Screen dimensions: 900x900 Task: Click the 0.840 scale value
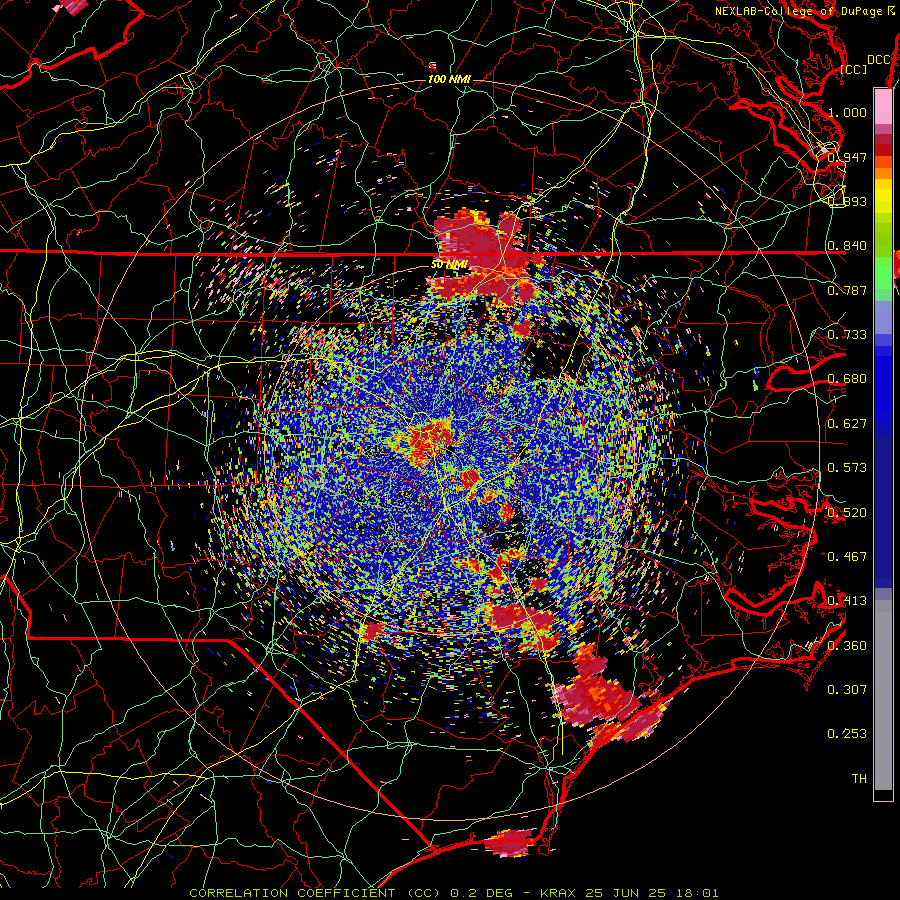[847, 246]
